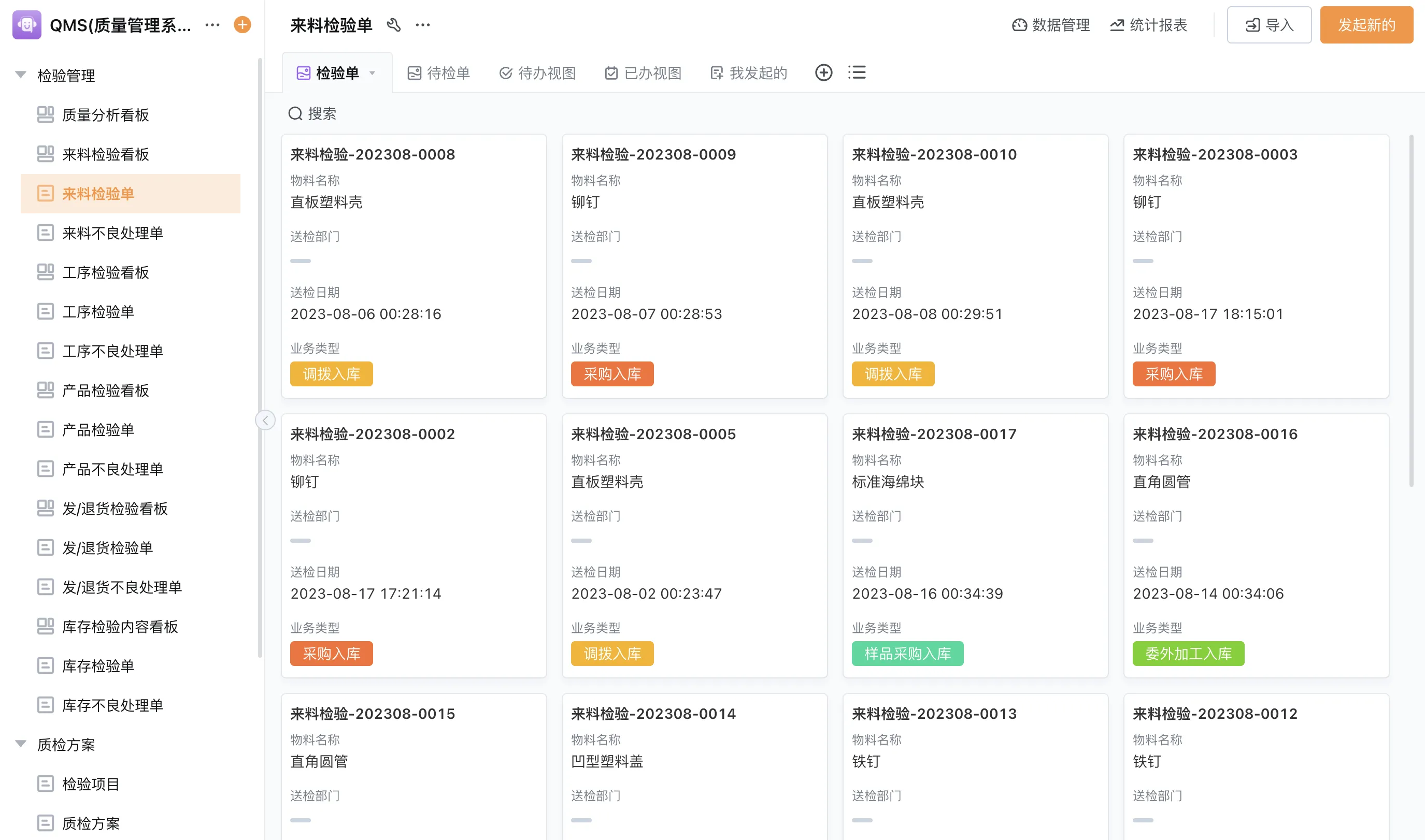The image size is (1425, 840).
Task: Open the dropdown arrow on the 检验单 tab
Action: 372,73
